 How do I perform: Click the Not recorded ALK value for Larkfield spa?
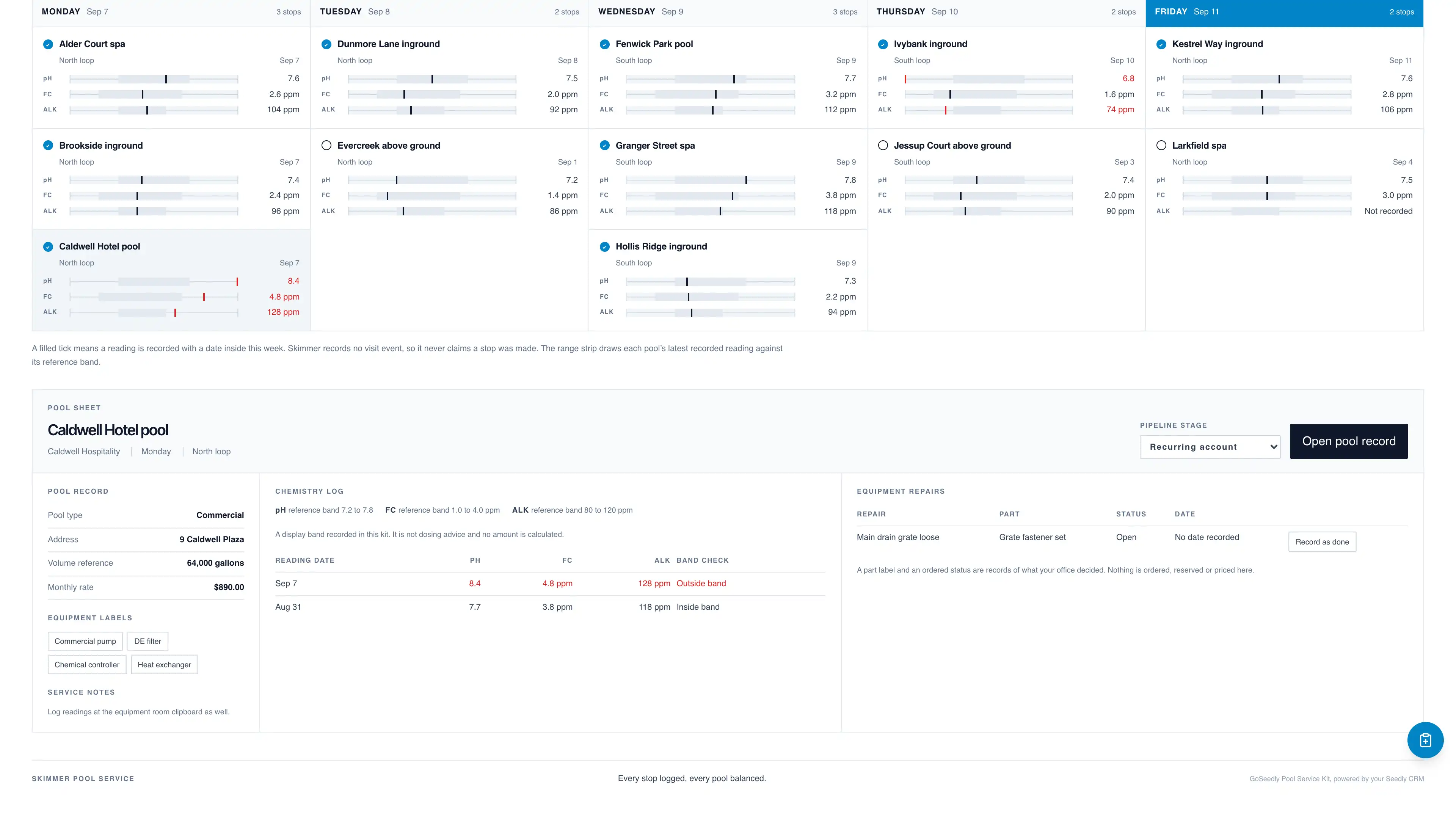tap(1388, 211)
